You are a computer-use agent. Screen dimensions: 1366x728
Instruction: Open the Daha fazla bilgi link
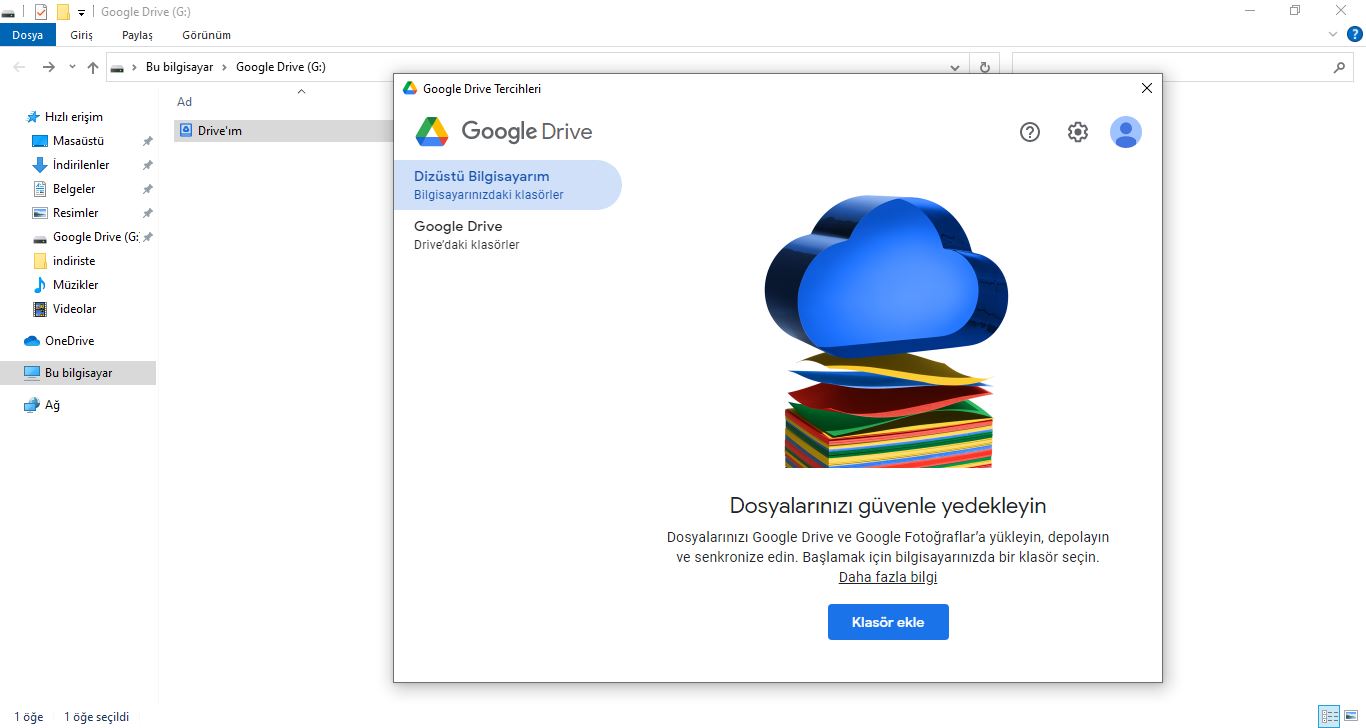point(888,577)
